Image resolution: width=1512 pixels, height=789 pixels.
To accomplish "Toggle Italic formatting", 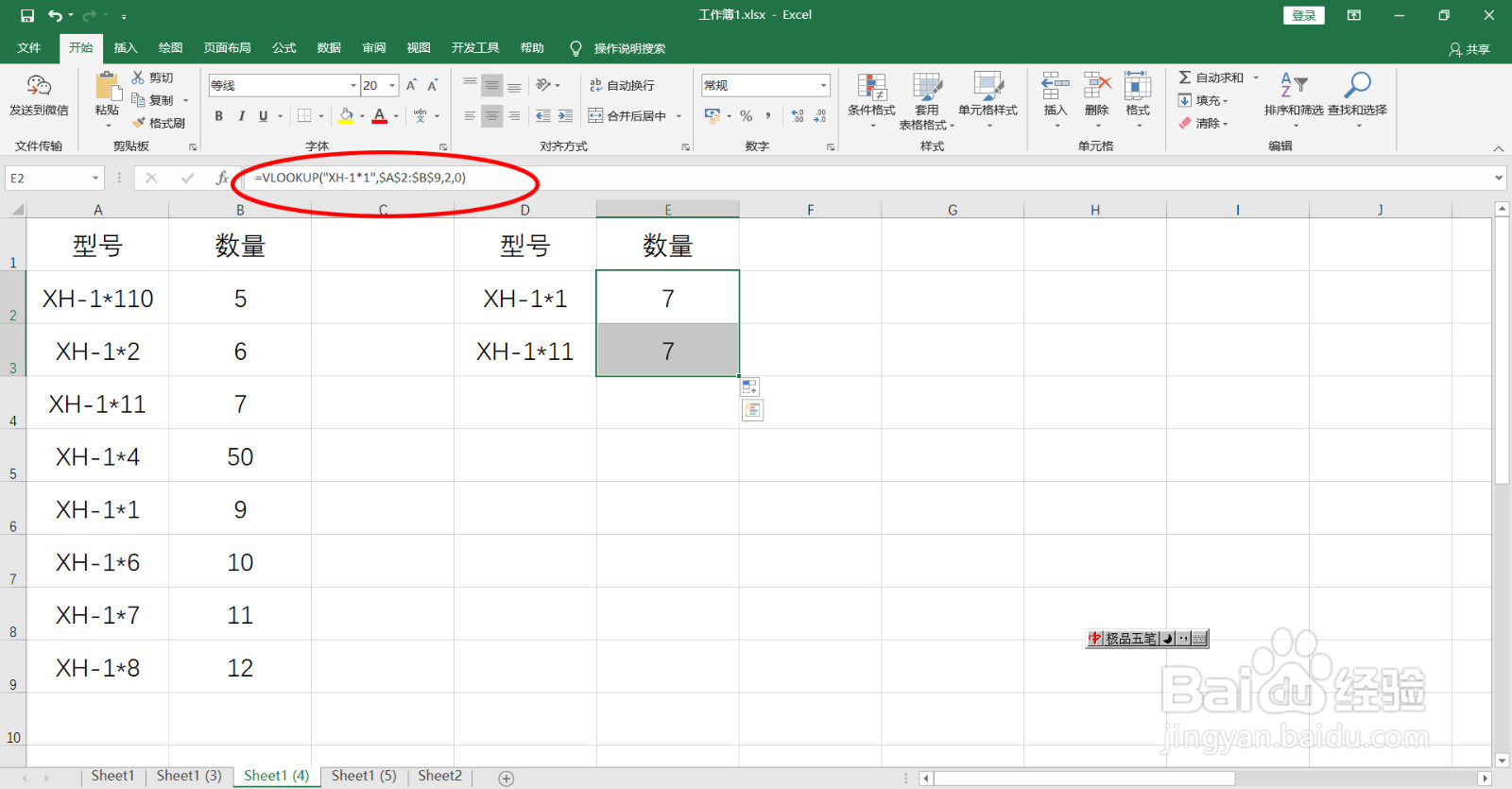I will (x=241, y=115).
